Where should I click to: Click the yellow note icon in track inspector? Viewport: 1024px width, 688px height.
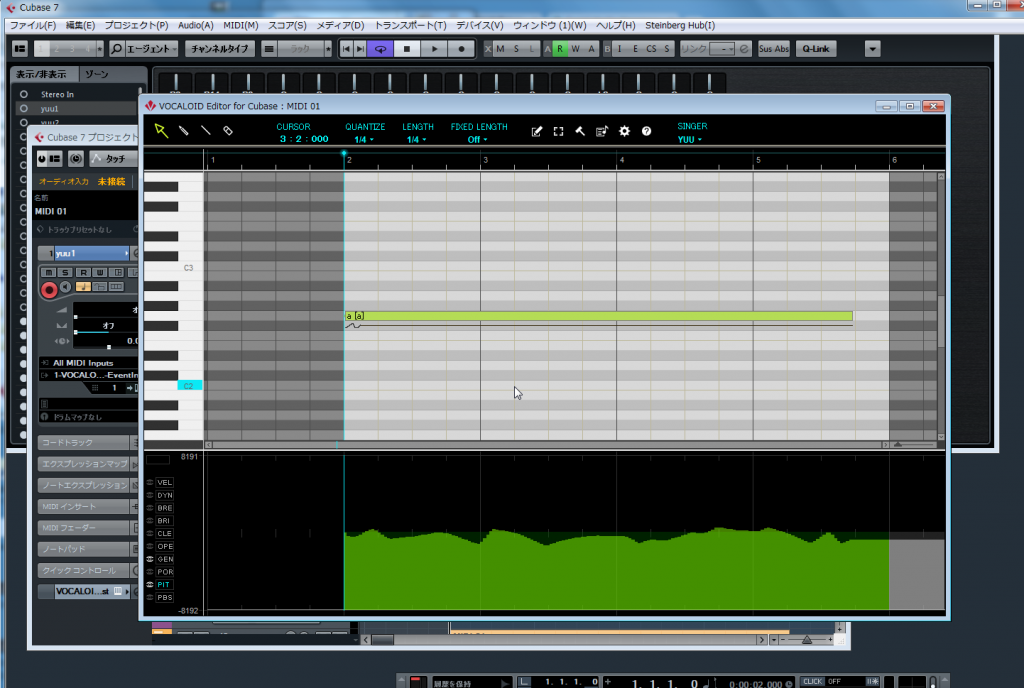pos(83,287)
